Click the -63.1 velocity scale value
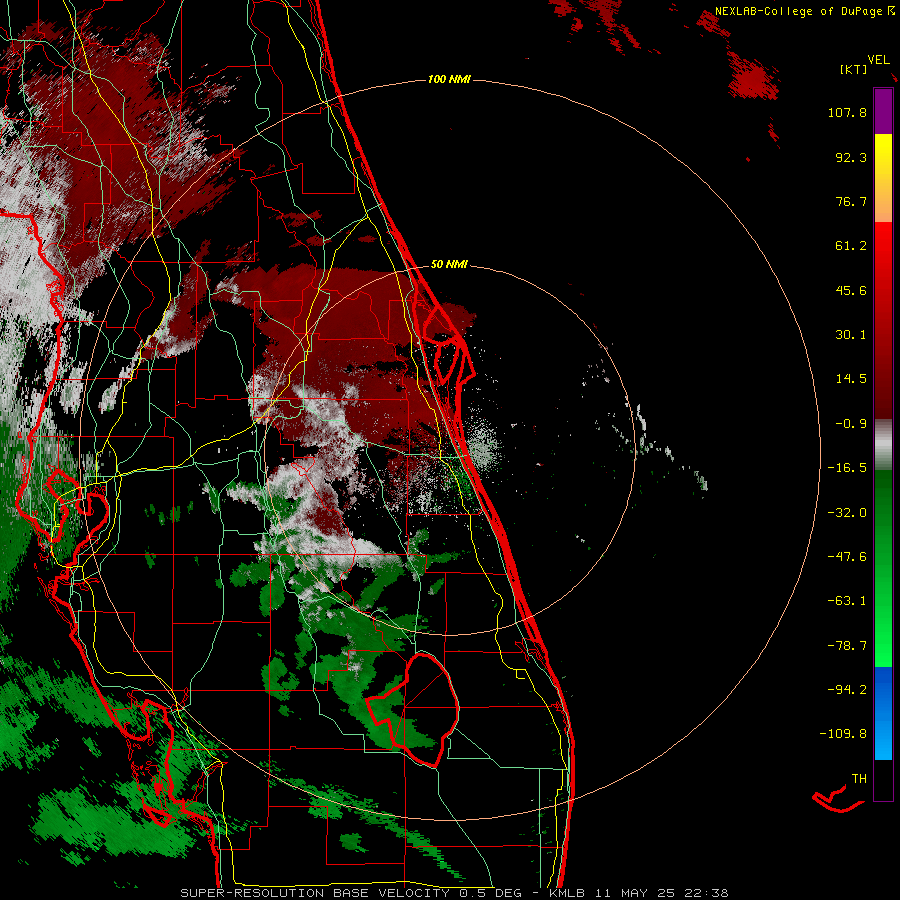Image resolution: width=900 pixels, height=900 pixels. [847, 601]
